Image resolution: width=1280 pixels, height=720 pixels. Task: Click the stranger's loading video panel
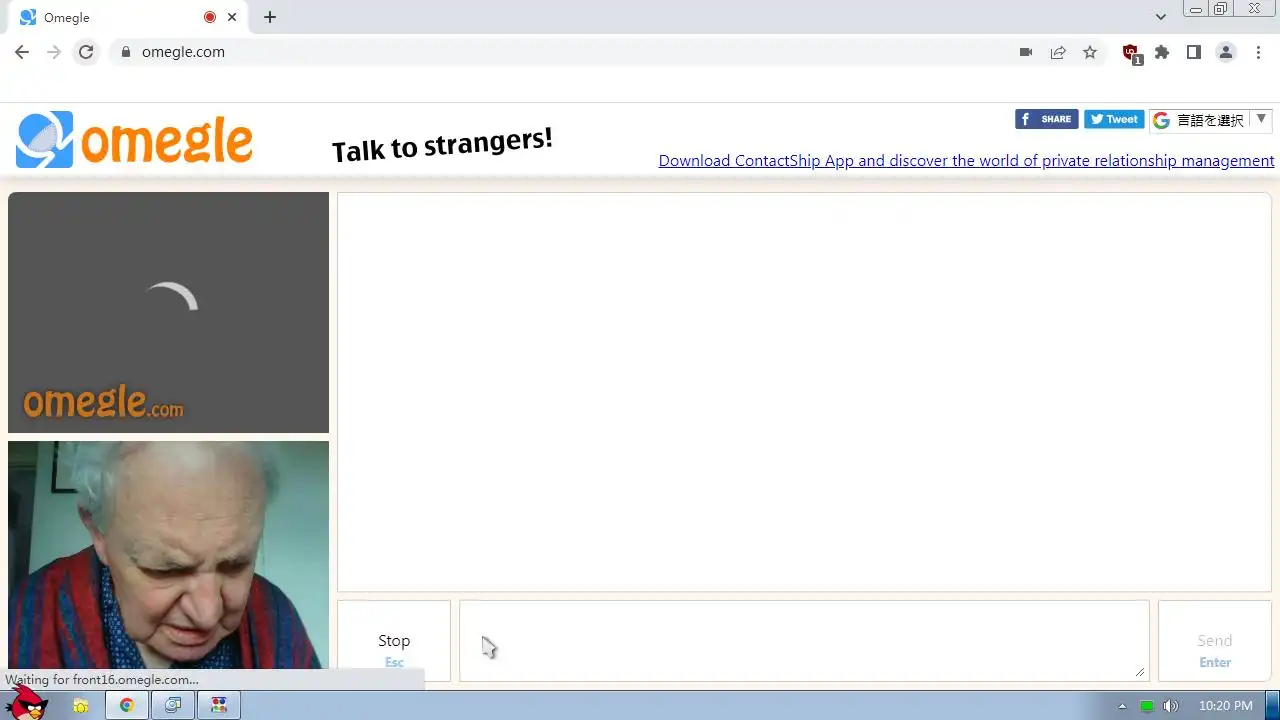point(168,312)
